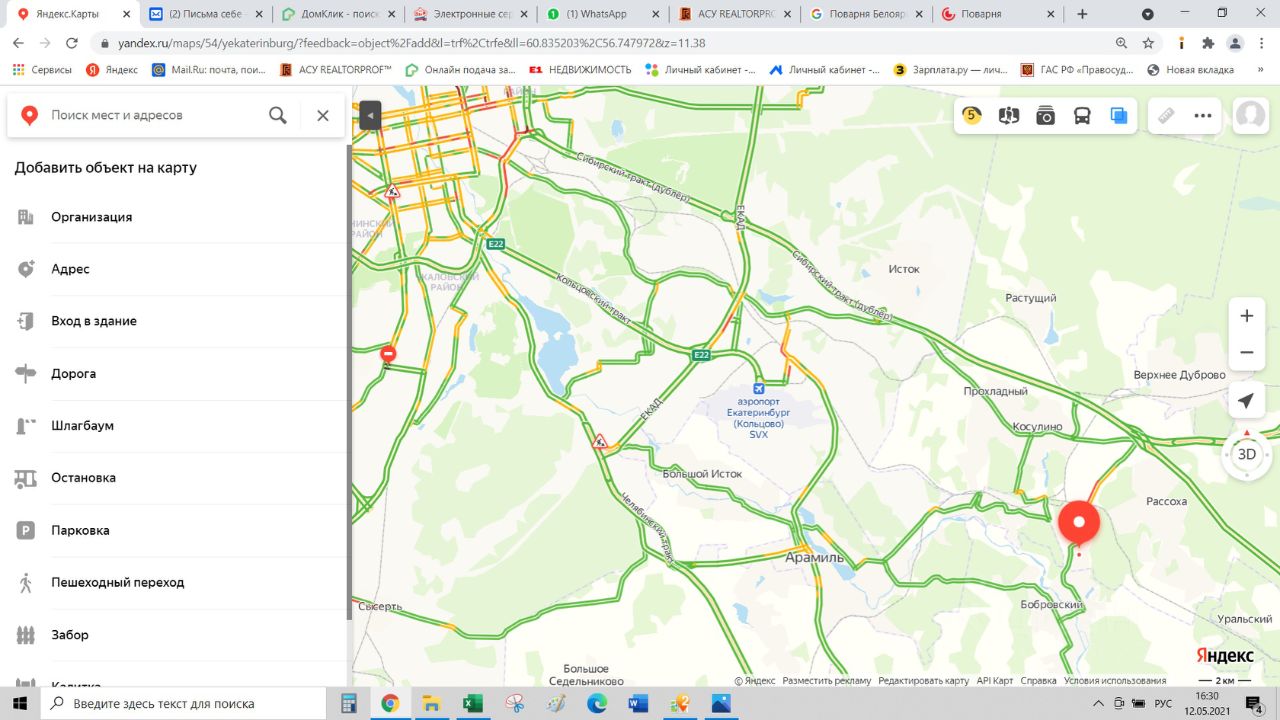Viewport: 1280px width, 720px height.
Task: Click the search magnifier icon
Action: click(278, 115)
